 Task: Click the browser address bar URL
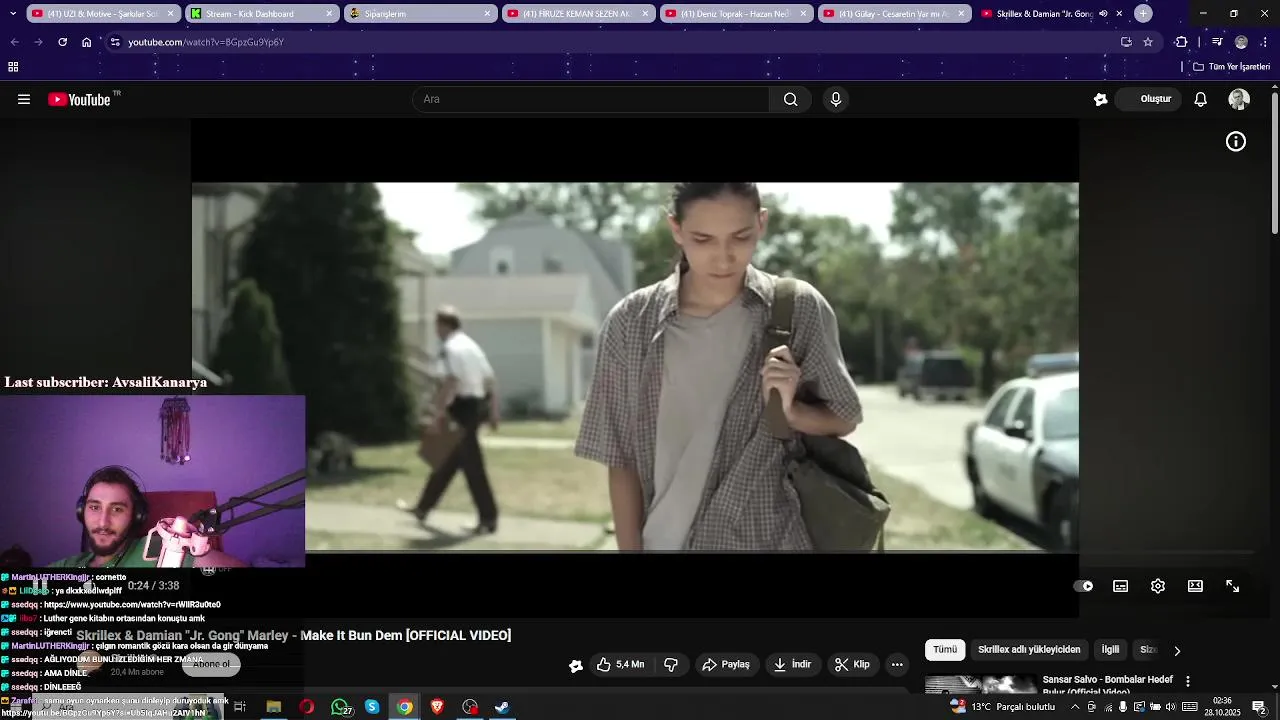click(206, 42)
